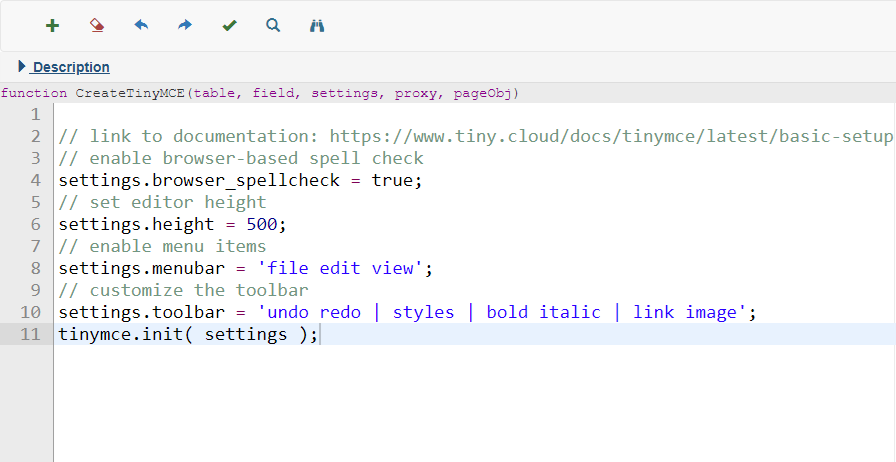The image size is (896, 462).
Task: Click the red eraser clear icon
Action: [x=97, y=25]
